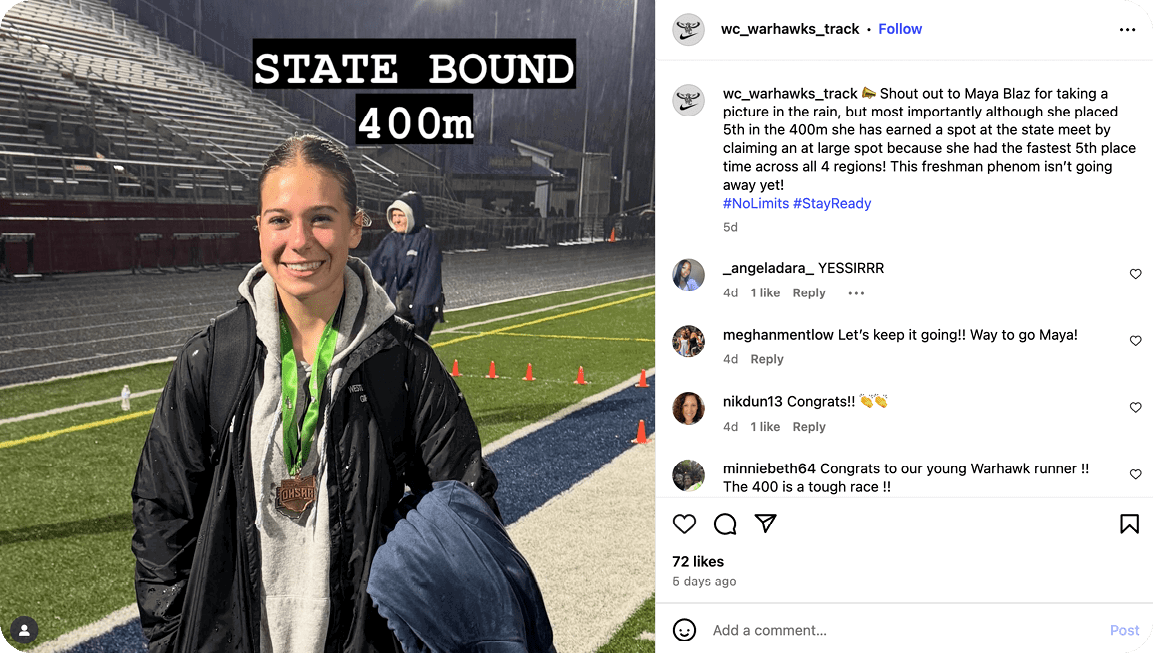Click tagged people icon on photo
The image size is (1153, 653).
coord(24,630)
